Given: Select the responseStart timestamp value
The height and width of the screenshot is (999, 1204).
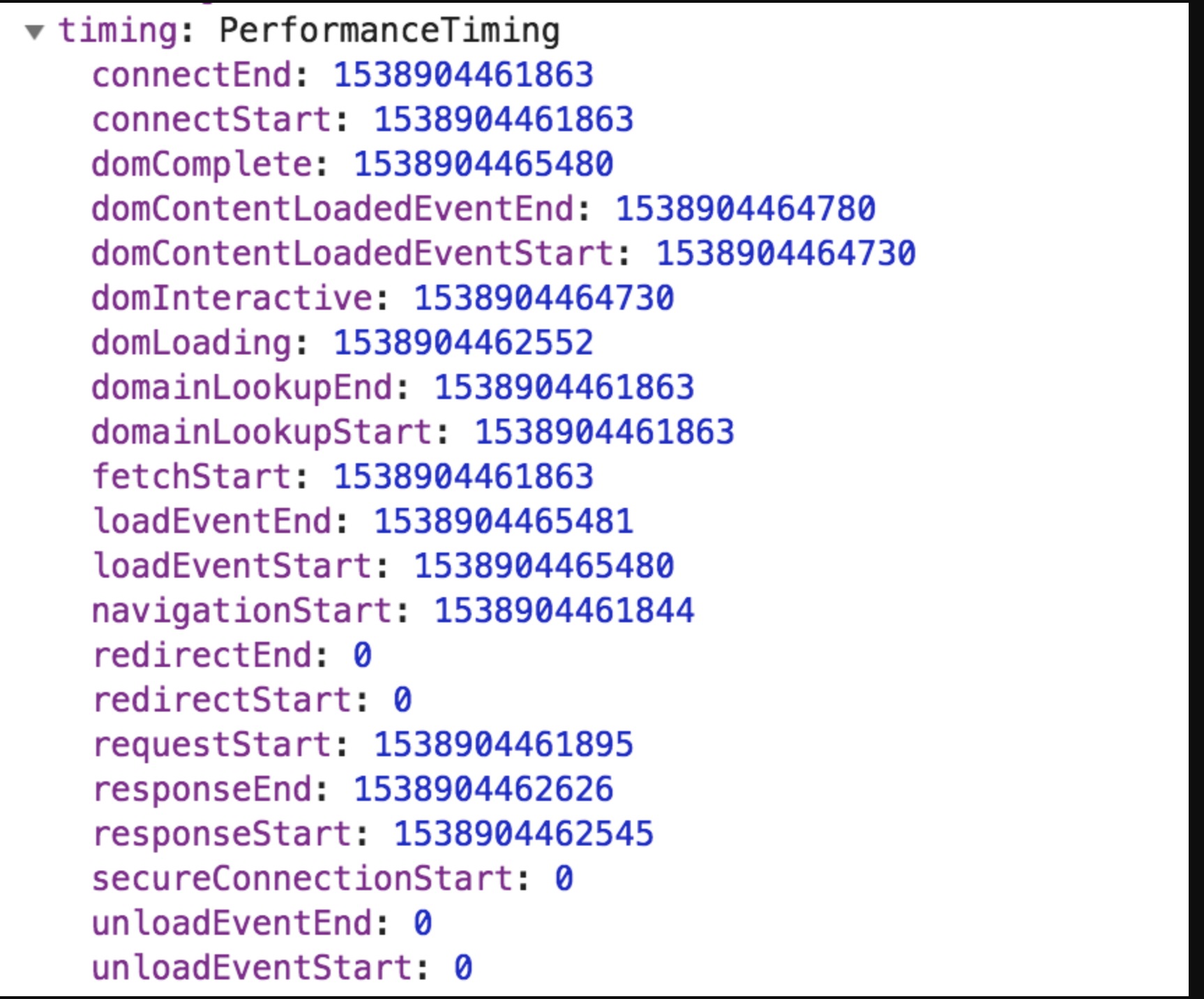Looking at the screenshot, I should (x=523, y=834).
